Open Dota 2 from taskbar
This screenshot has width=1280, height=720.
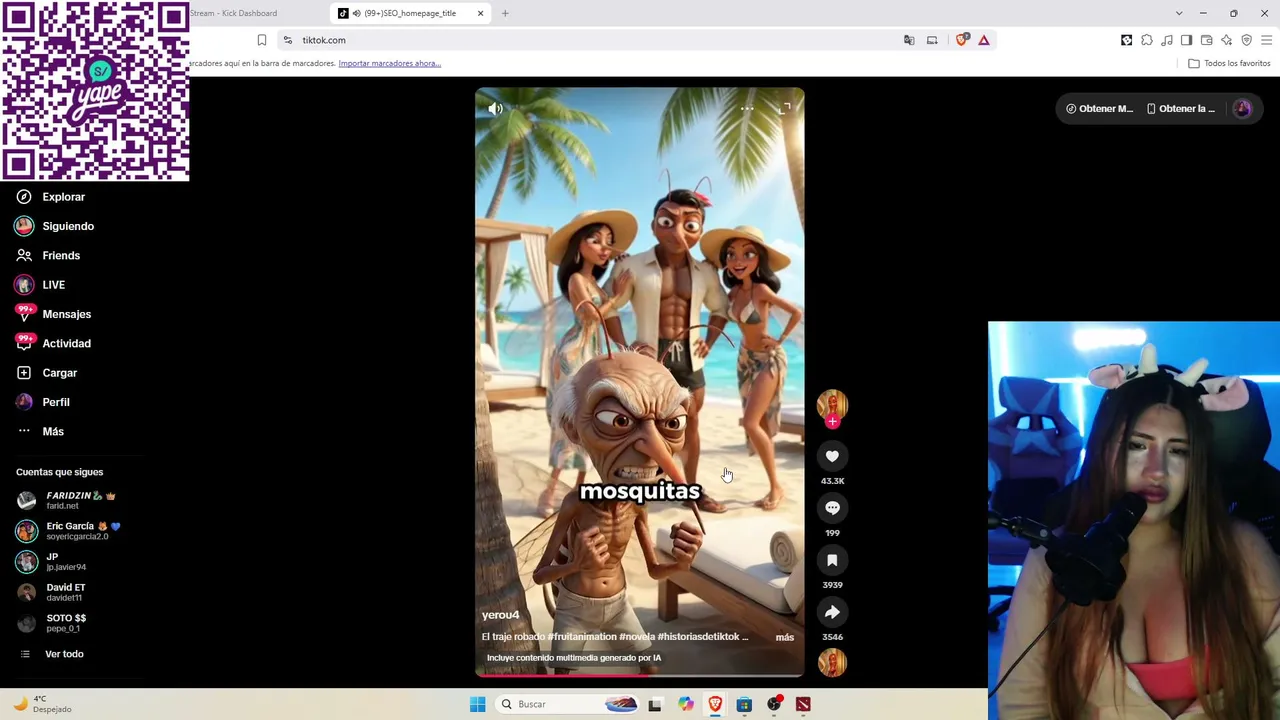click(x=803, y=704)
